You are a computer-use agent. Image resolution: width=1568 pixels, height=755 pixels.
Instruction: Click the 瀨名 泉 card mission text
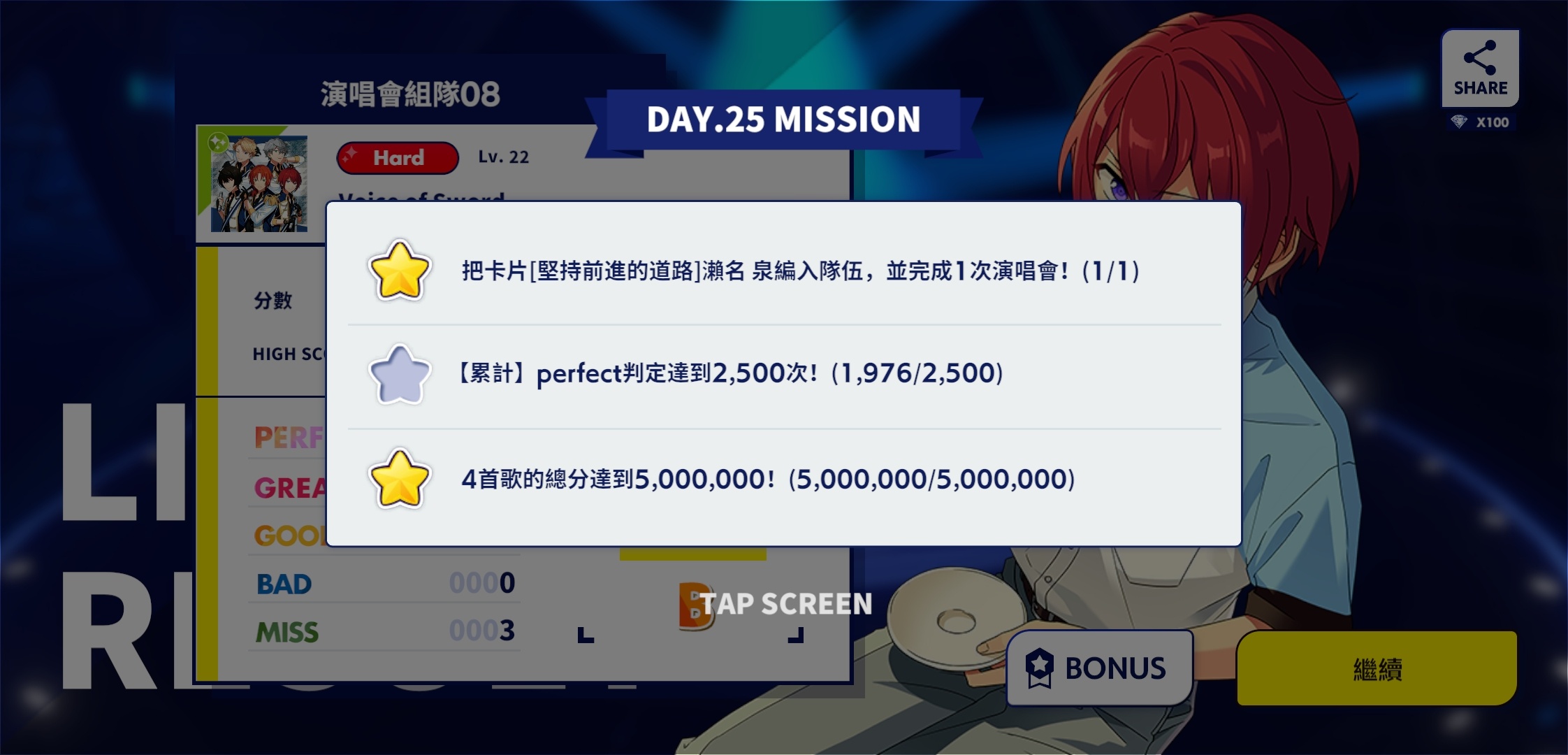[x=801, y=271]
